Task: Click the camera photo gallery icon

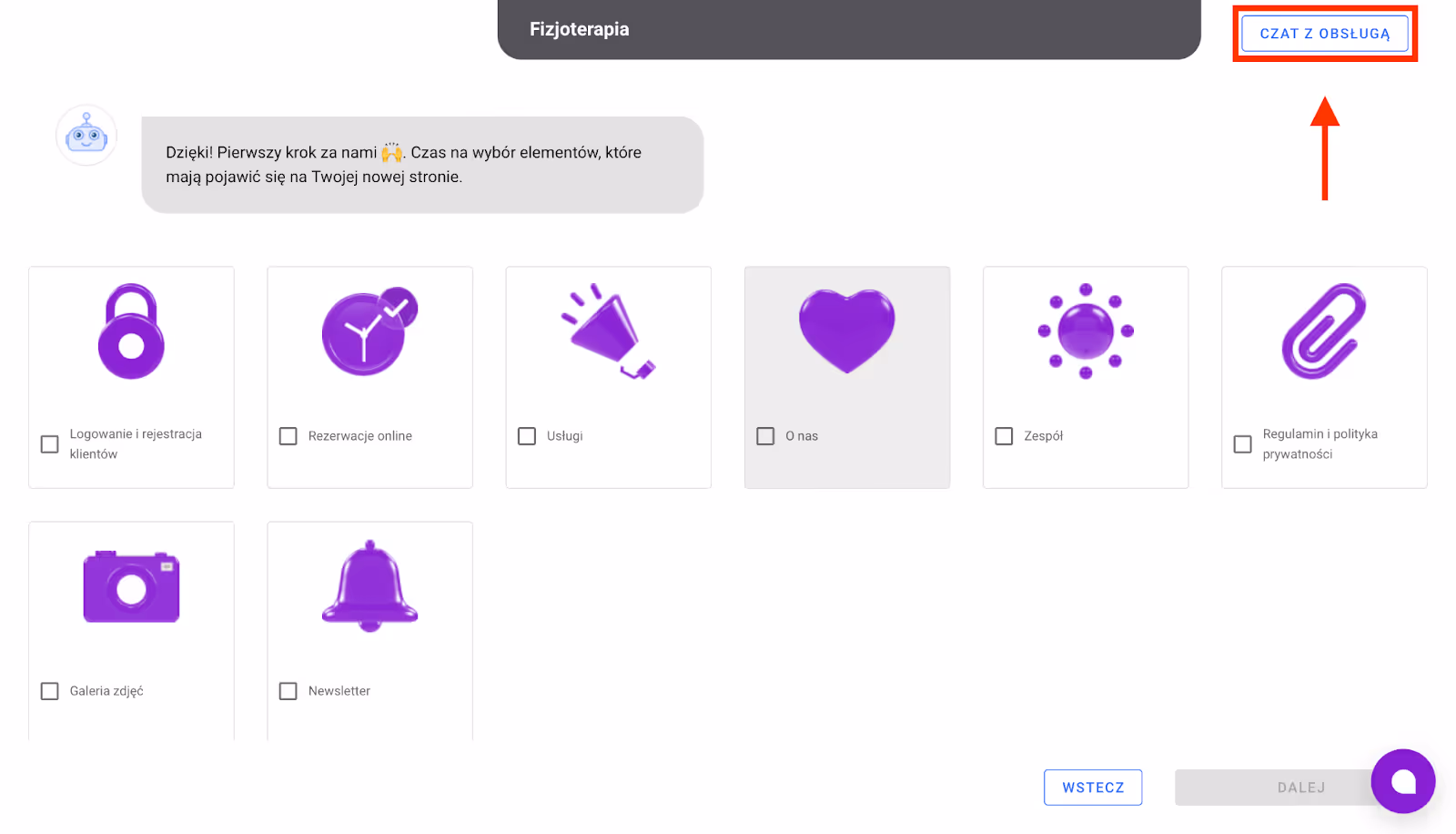Action: coord(131,587)
